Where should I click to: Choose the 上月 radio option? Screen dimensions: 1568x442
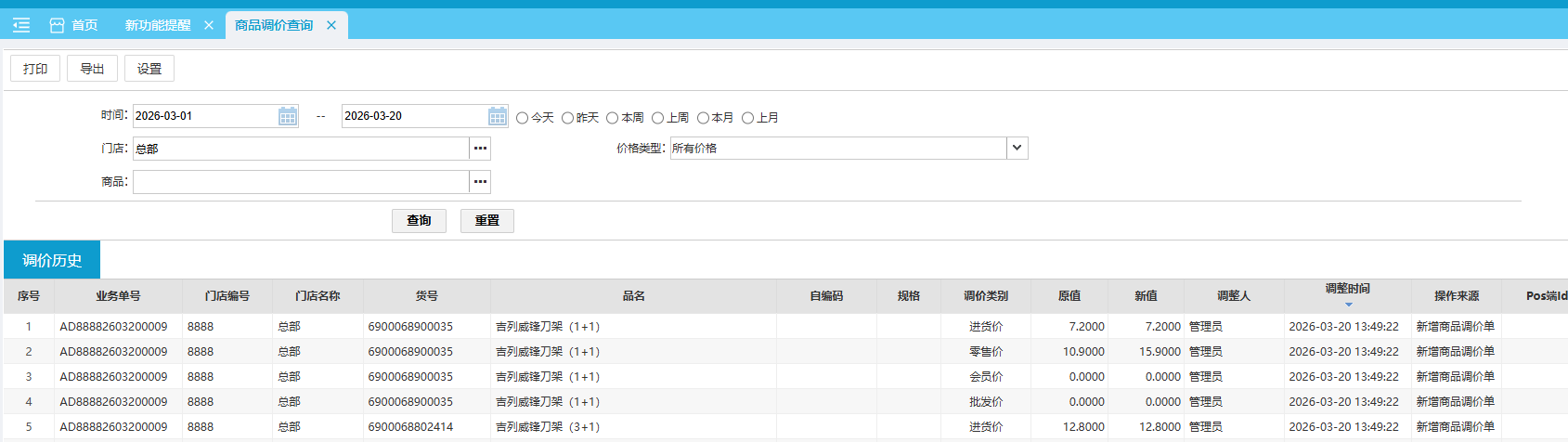[747, 118]
